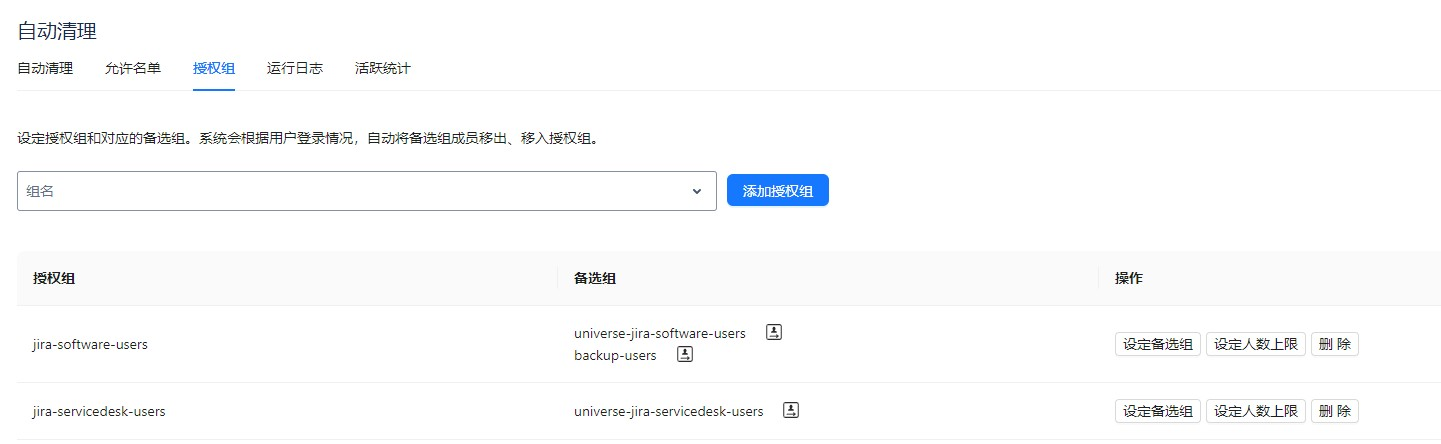The image size is (1441, 444).
Task: Select the 授权组 tab
Action: pos(214,69)
